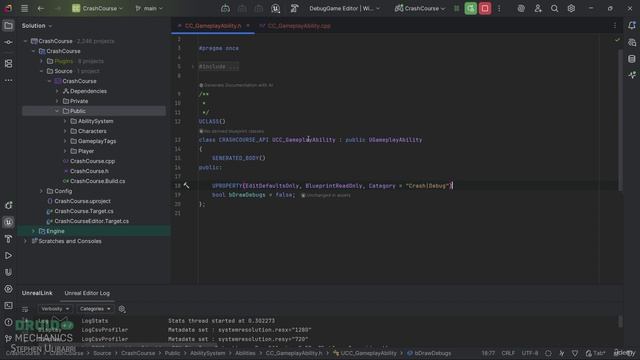This screenshot has width=640, height=360.
Task: Open the Verbosity filter dropdown
Action: [x=55, y=309]
